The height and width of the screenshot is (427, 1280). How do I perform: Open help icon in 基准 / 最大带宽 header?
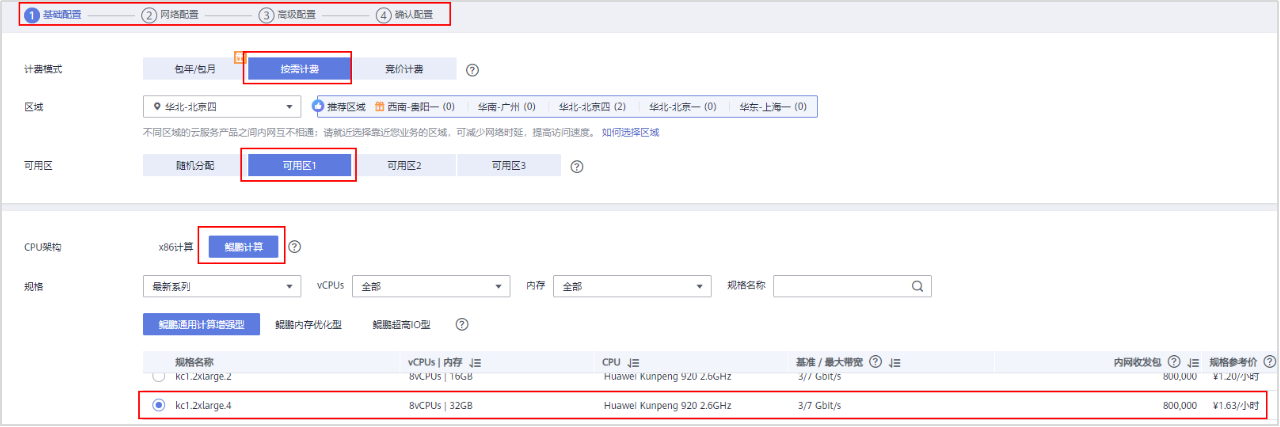click(x=875, y=361)
